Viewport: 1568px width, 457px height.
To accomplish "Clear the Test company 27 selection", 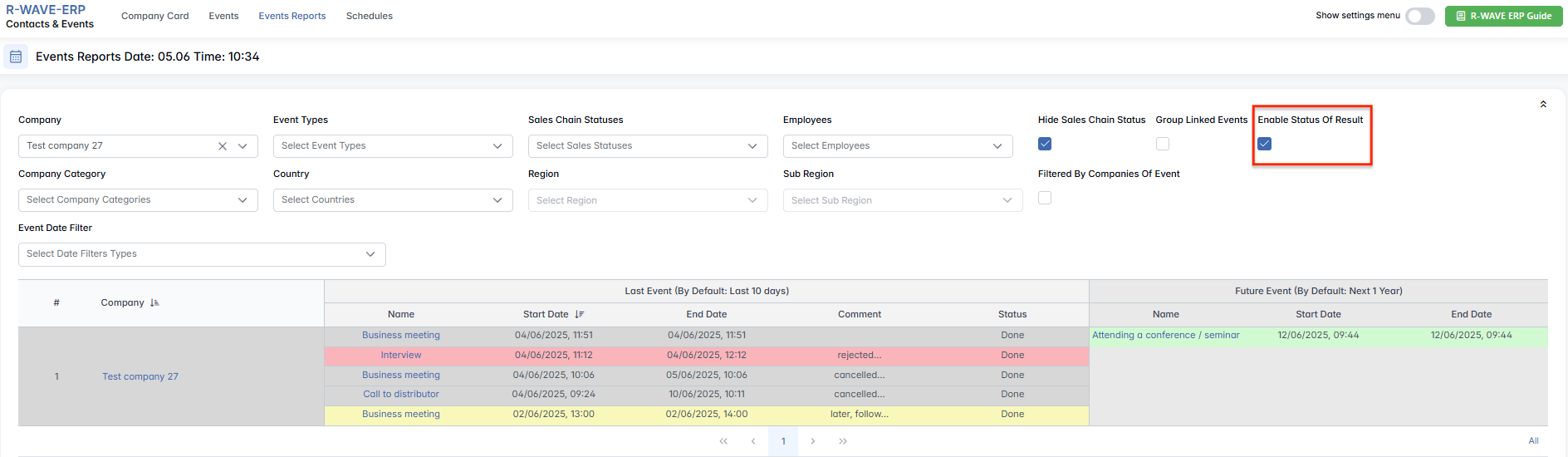I will [223, 146].
